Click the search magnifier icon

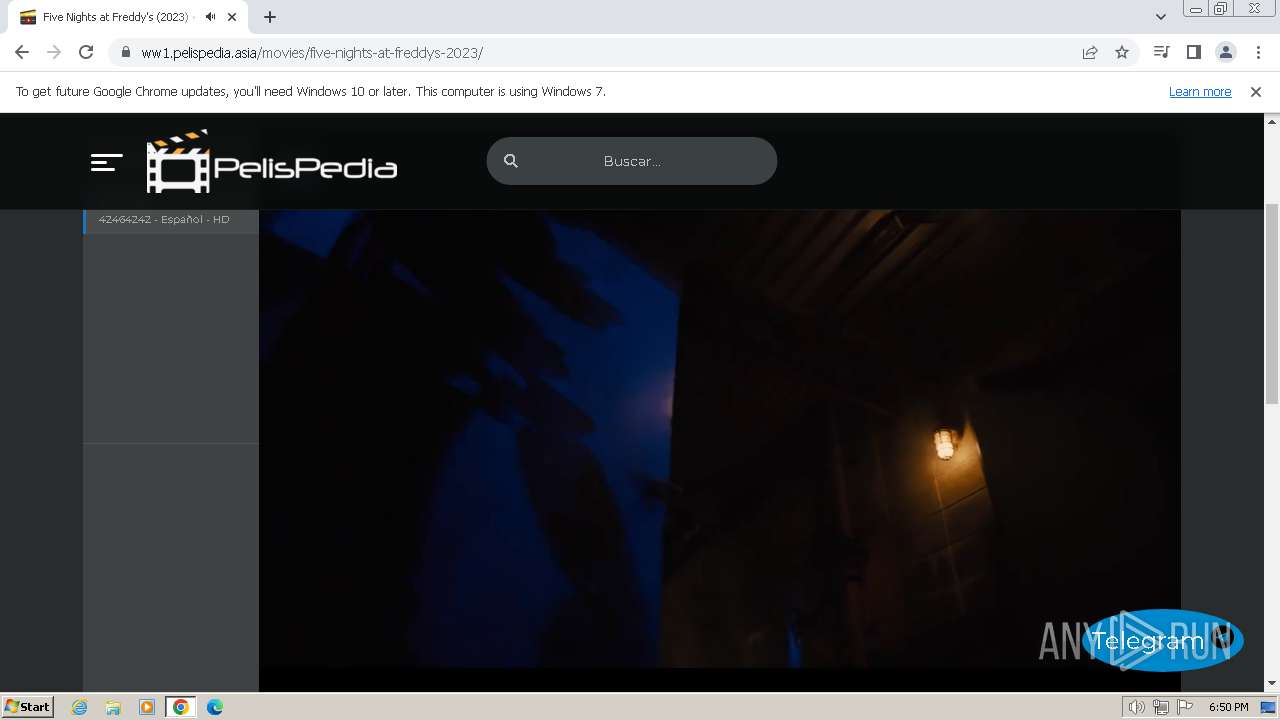[511, 161]
